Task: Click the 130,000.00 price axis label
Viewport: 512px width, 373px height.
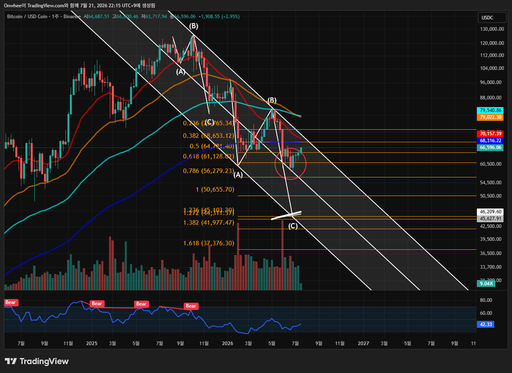Action: 492,29
